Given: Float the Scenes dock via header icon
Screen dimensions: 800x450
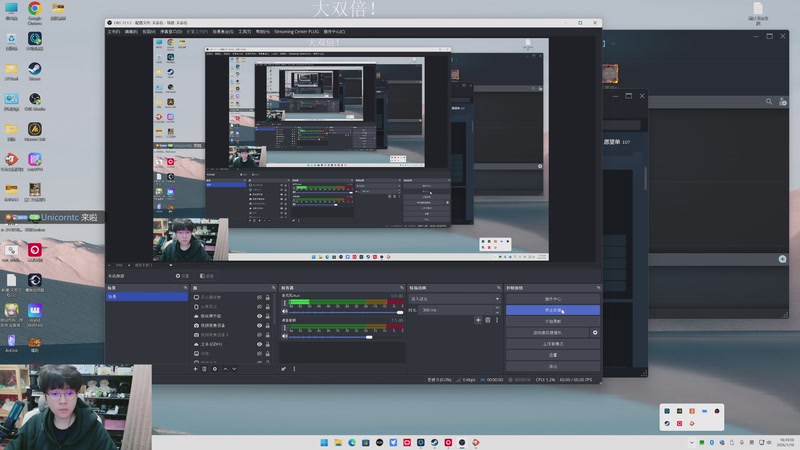Looking at the screenshot, I should (x=185, y=288).
